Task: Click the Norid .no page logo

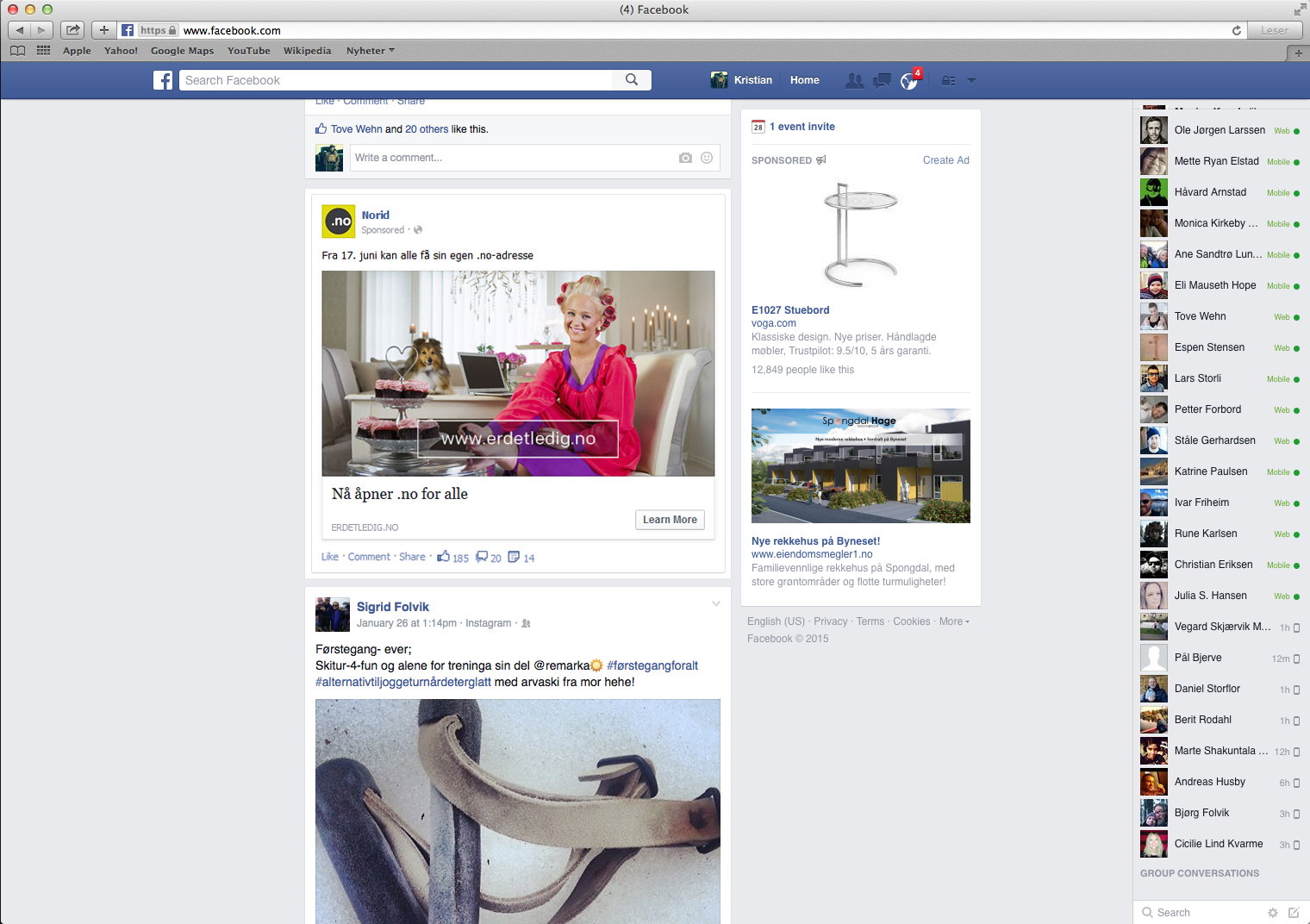Action: (x=338, y=222)
